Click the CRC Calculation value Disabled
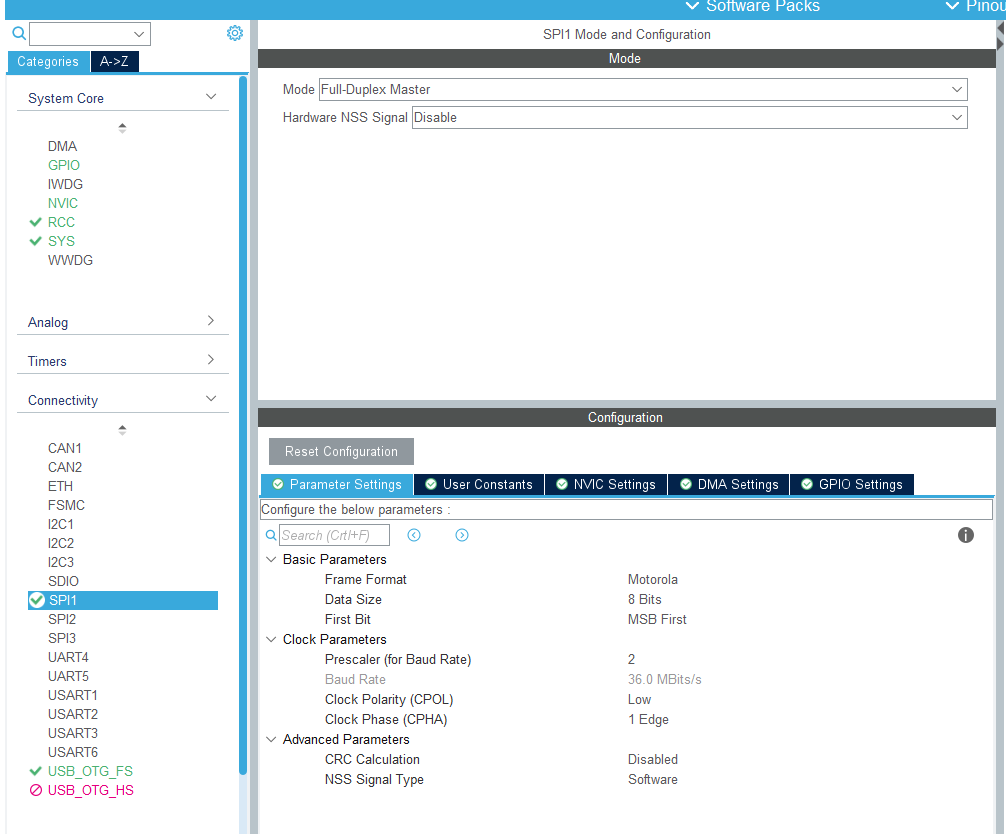This screenshot has height=834, width=1006. (x=652, y=760)
